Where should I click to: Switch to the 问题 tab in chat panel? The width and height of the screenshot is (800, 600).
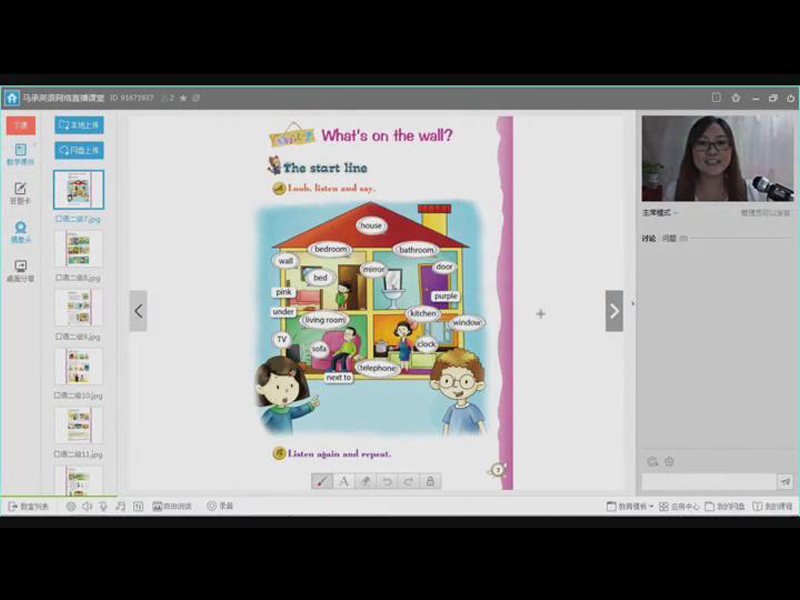669,238
